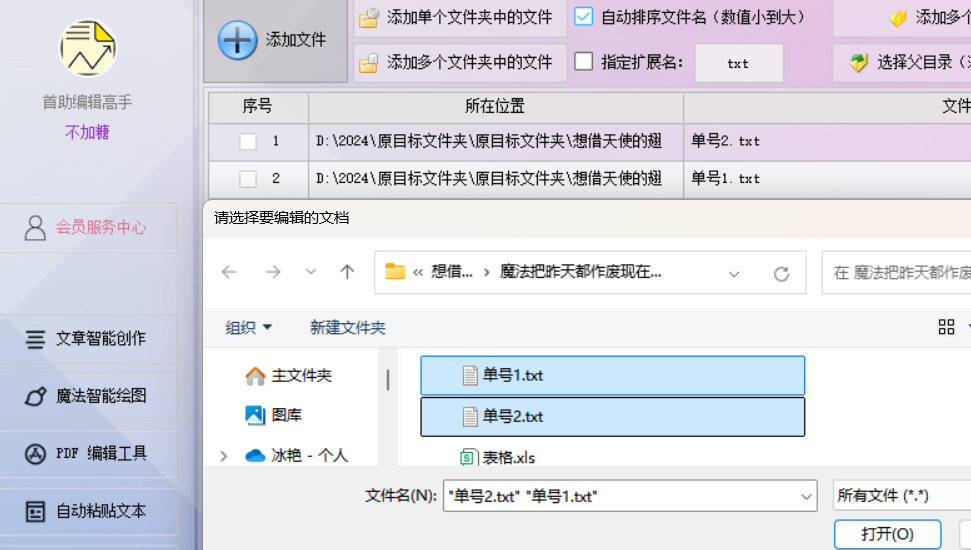The image size is (971, 550).
Task: Refresh the folder listing
Action: [x=782, y=273]
